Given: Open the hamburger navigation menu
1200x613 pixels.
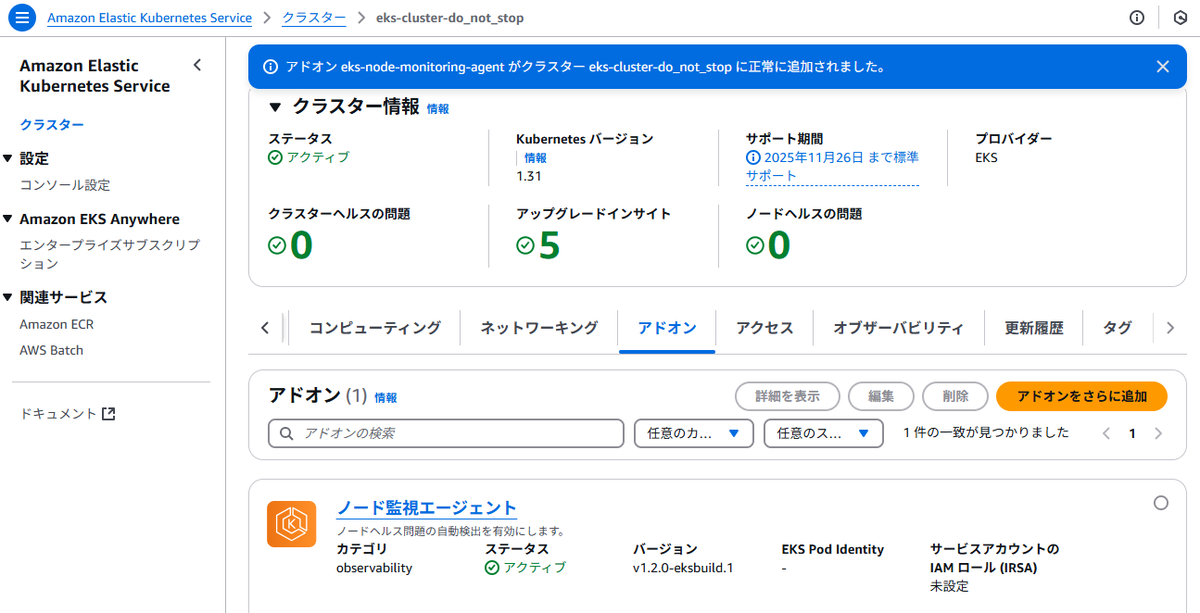Looking at the screenshot, I should click(23, 18).
